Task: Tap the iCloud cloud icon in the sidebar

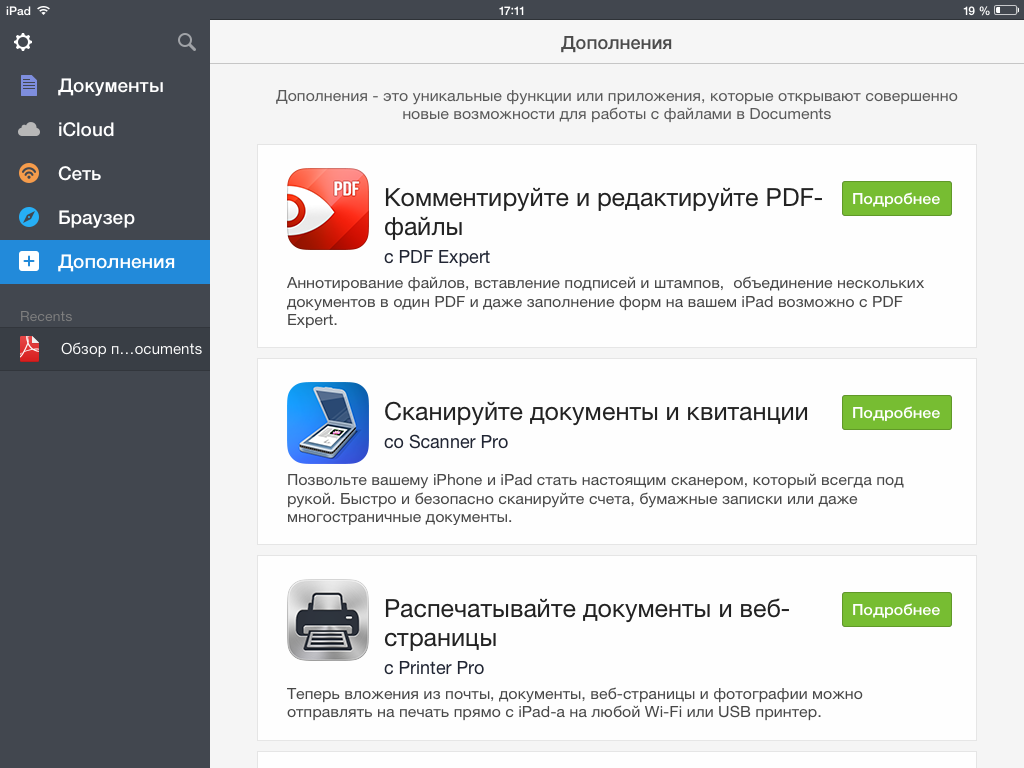Action: pyautogui.click(x=29, y=130)
